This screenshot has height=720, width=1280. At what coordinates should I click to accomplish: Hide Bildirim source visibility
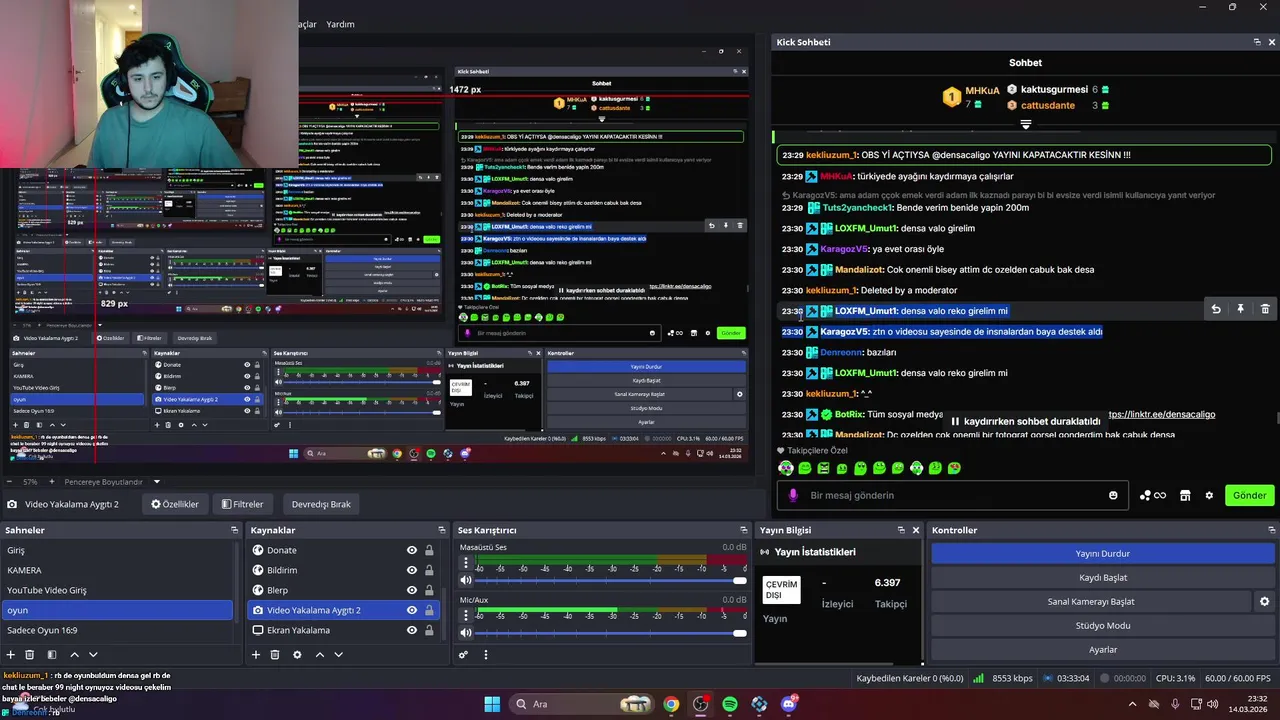tap(411, 570)
